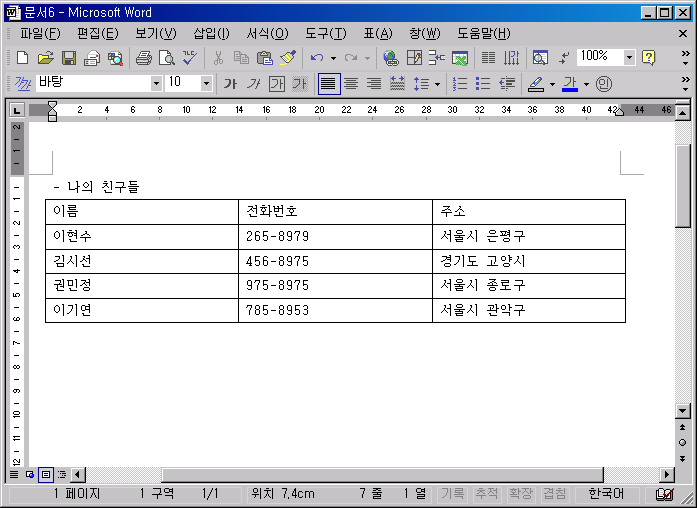Open line spacing dropdown arrow
This screenshot has height=508, width=697.
[437, 84]
